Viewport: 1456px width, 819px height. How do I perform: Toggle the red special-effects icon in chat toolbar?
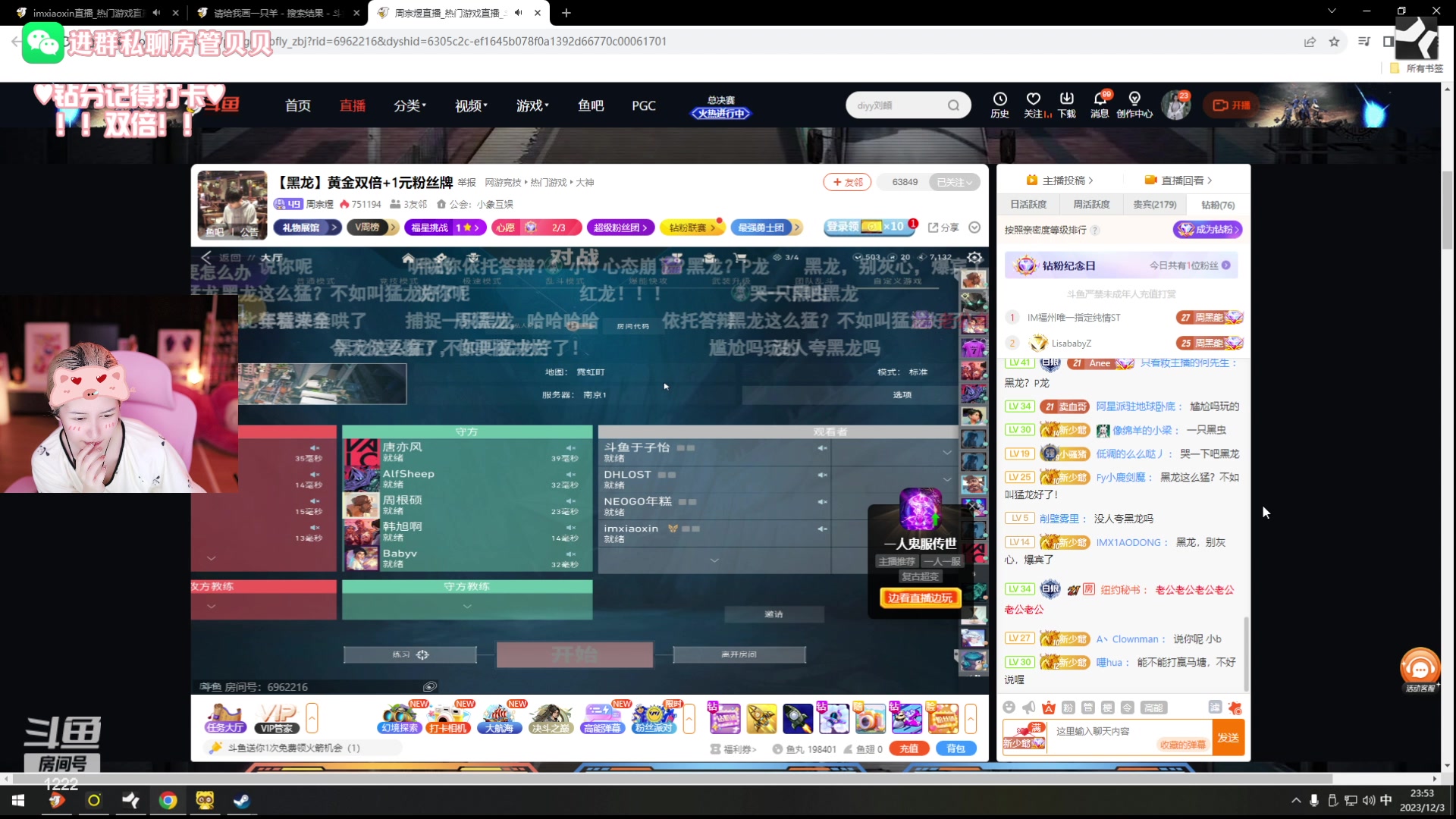click(x=1235, y=708)
